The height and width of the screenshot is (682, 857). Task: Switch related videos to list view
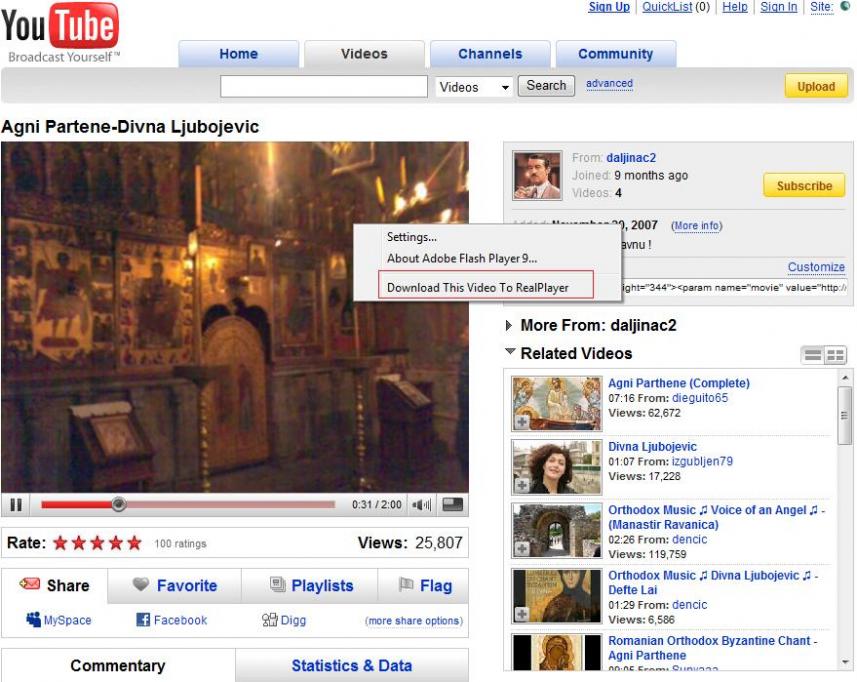[813, 355]
